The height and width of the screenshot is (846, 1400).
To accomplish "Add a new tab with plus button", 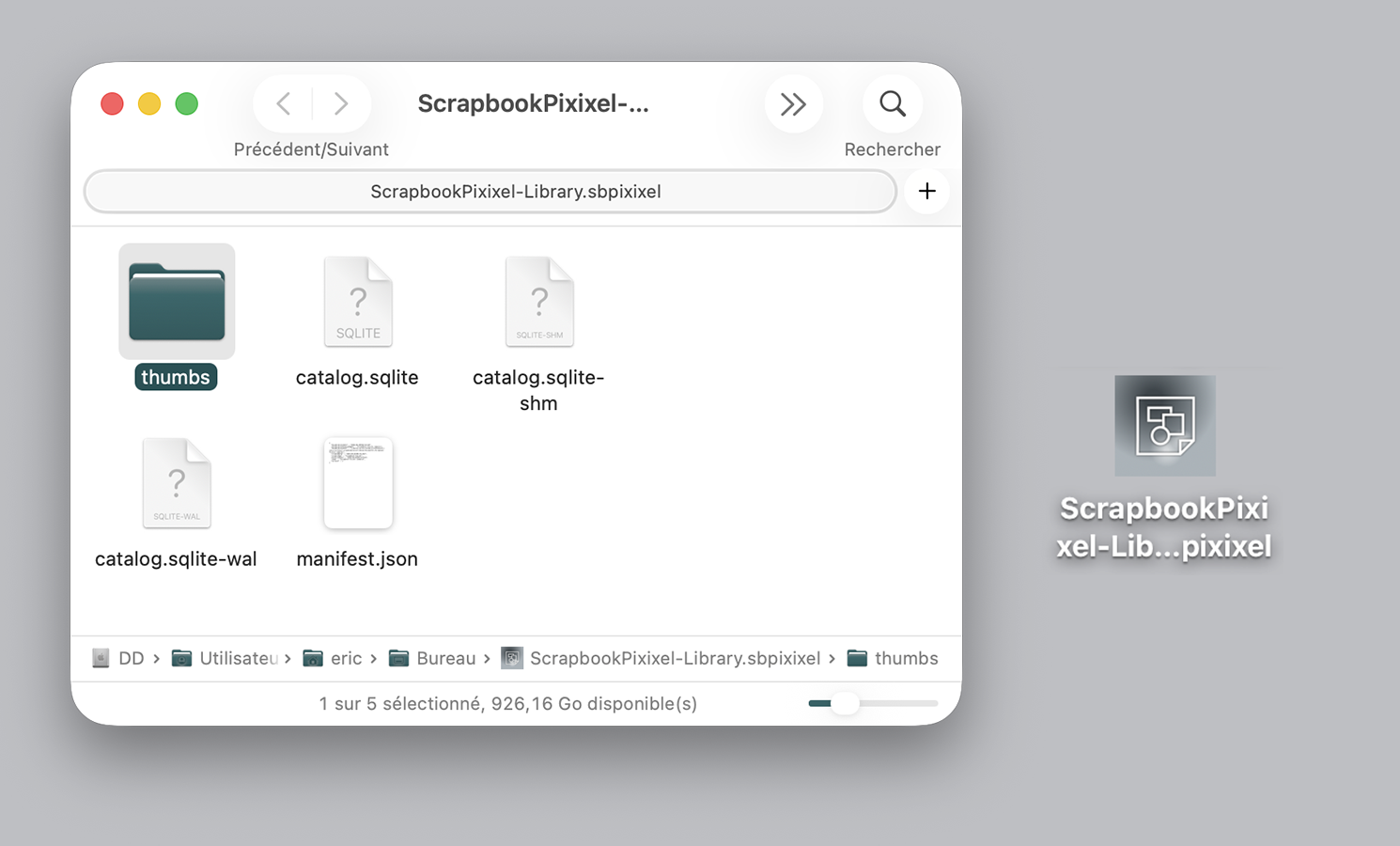I will (x=927, y=192).
